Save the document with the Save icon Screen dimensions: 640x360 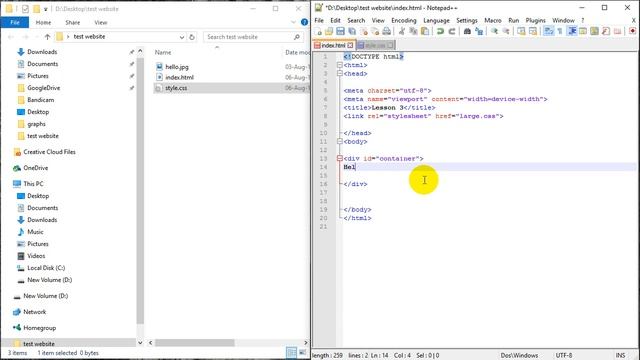pyautogui.click(x=340, y=31)
